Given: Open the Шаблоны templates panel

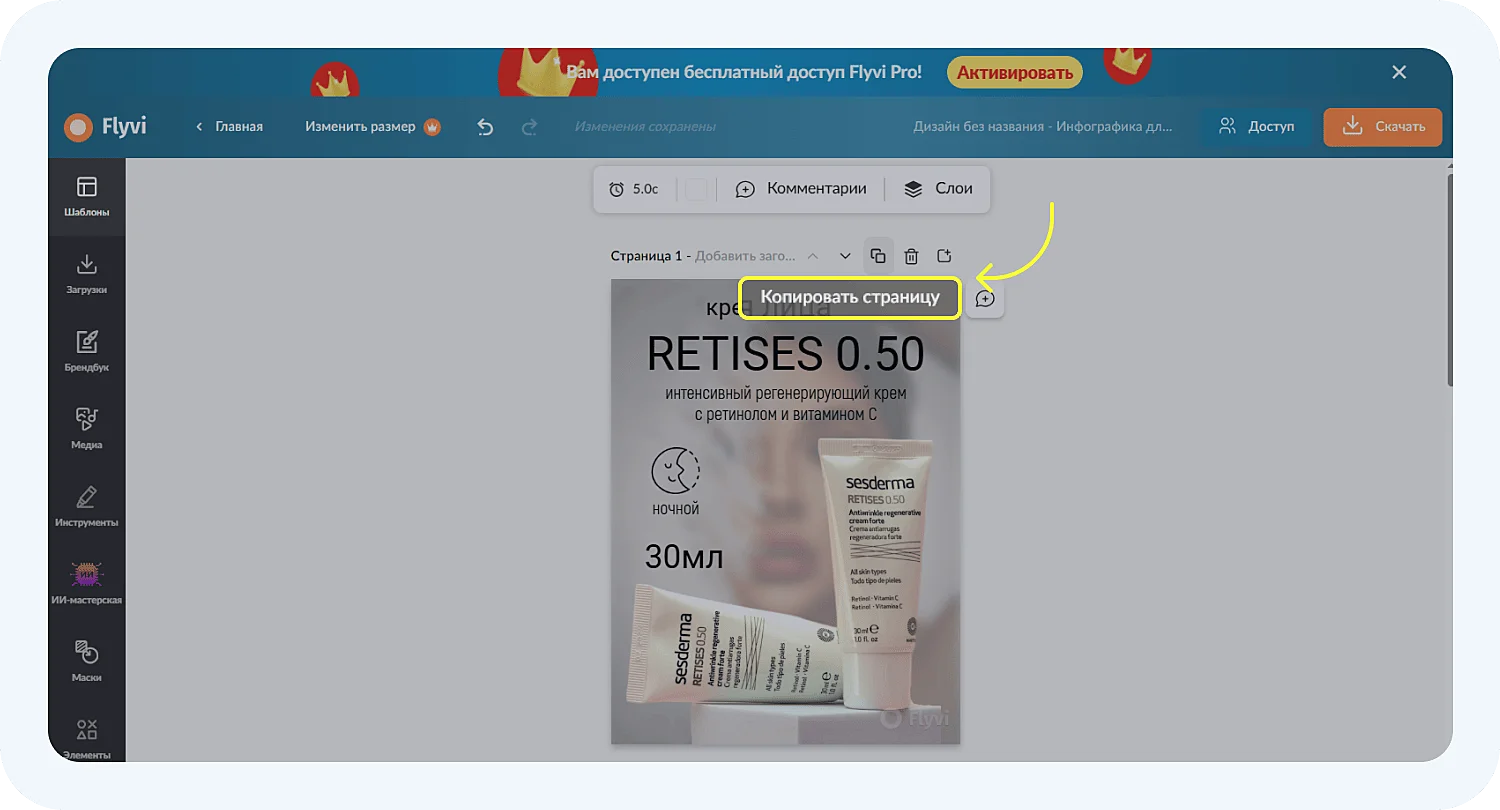Looking at the screenshot, I should 87,196.
